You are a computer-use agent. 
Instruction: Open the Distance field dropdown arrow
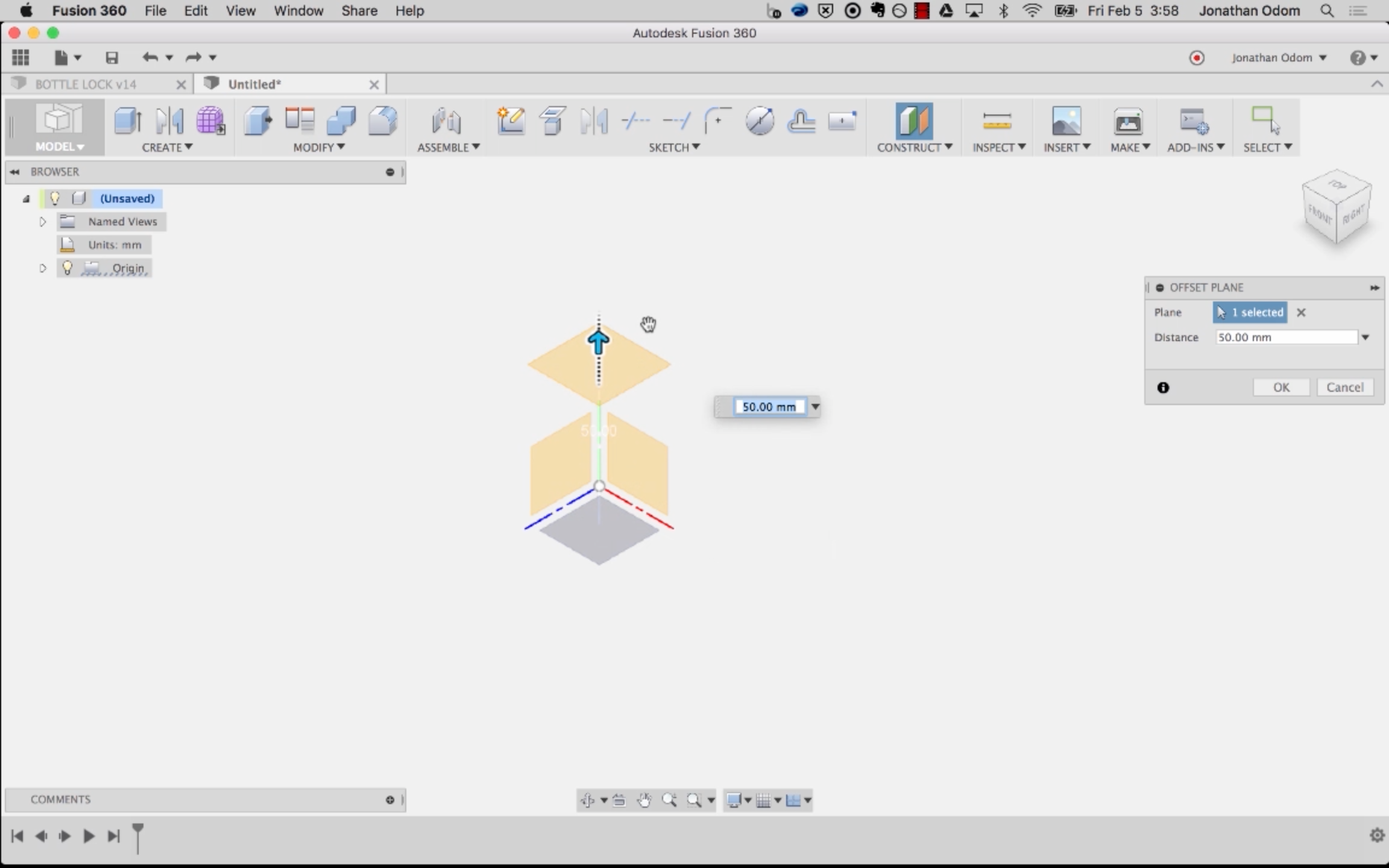[1365, 338]
